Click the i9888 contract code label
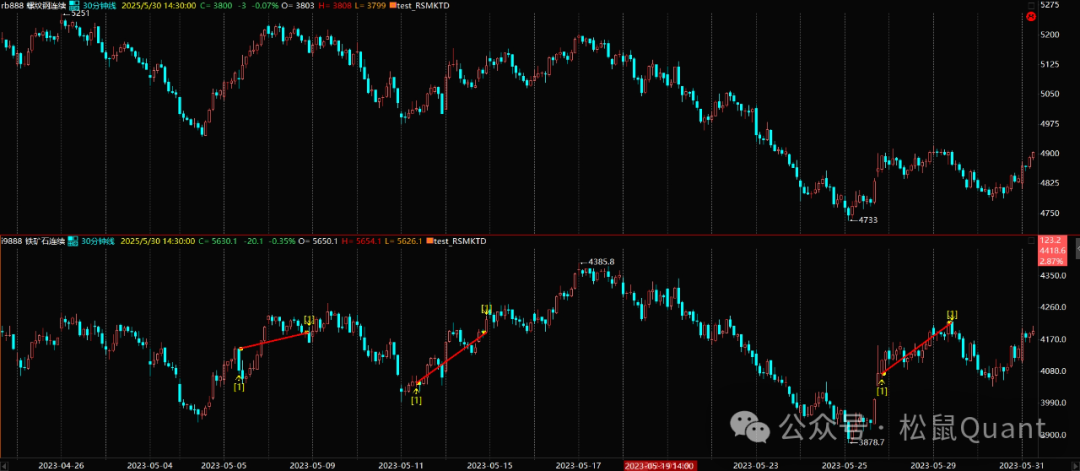This screenshot has width=1080, height=471. click(x=14, y=241)
